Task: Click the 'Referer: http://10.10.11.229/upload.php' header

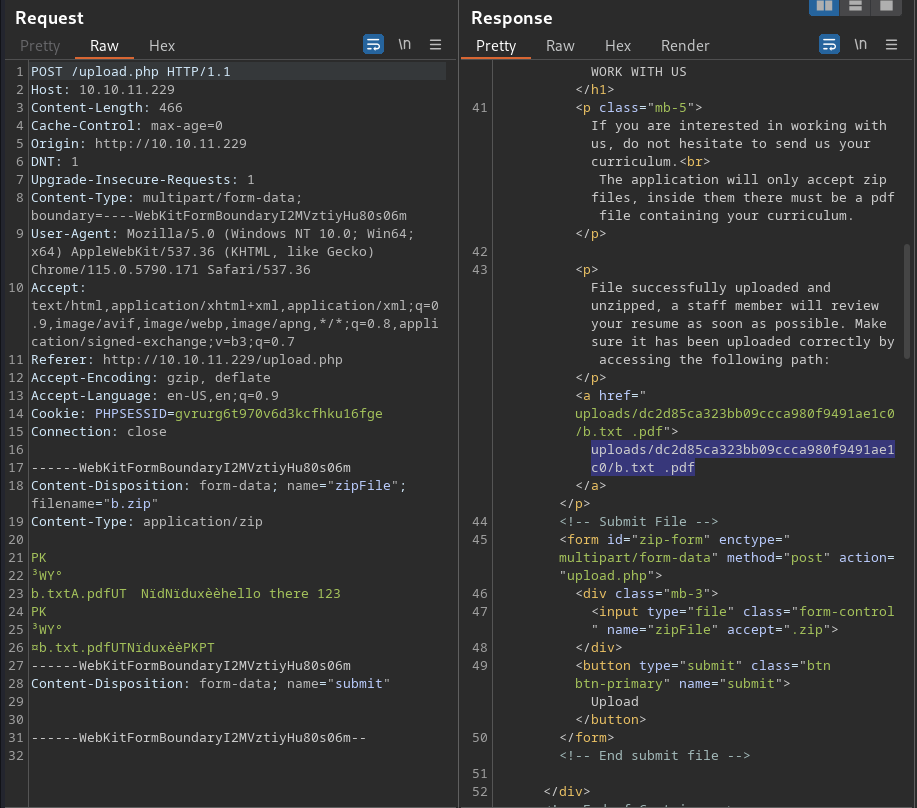Action: (x=187, y=360)
